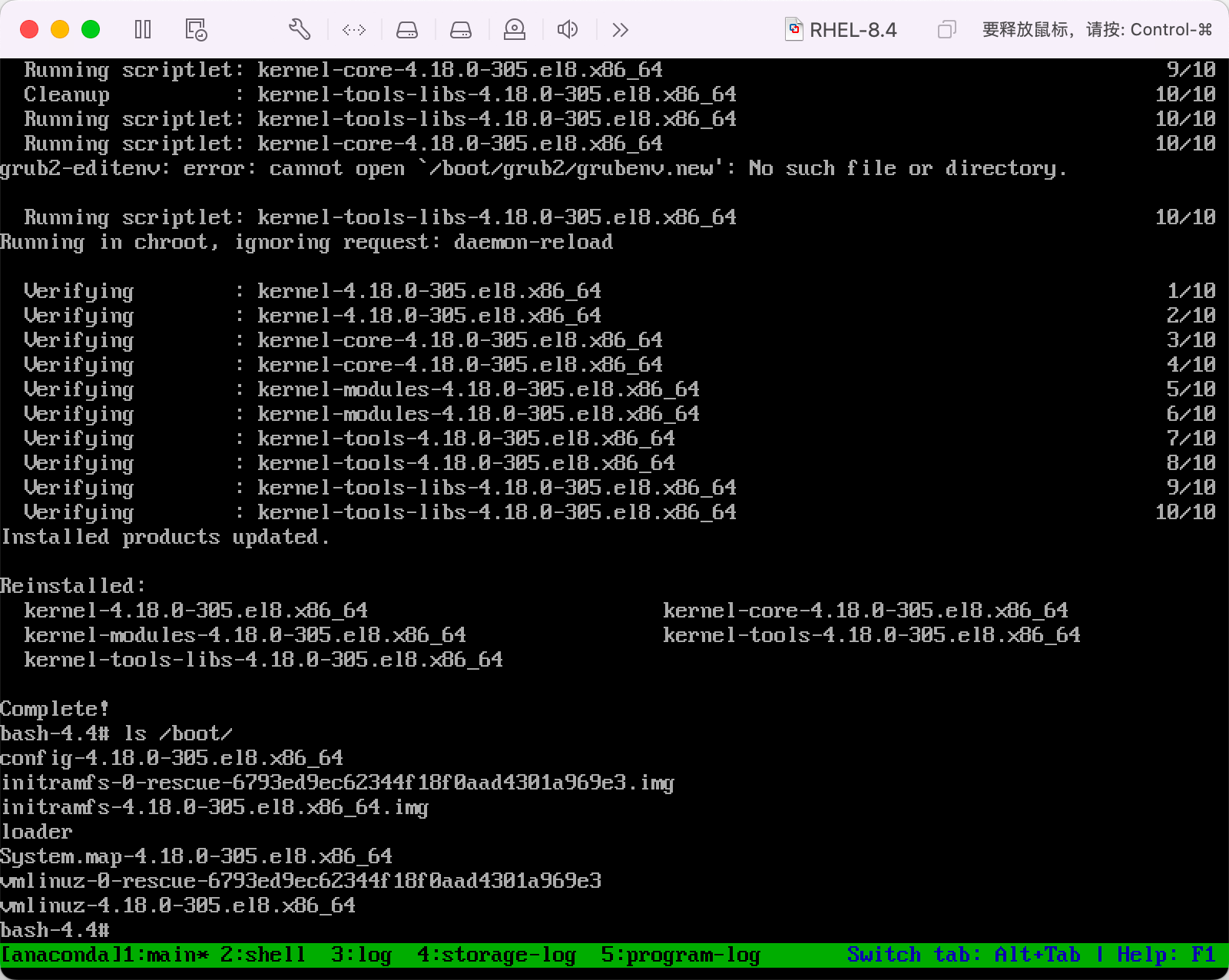Click the Help: F1 label
Viewport: 1229px width, 980px height.
click(1166, 955)
